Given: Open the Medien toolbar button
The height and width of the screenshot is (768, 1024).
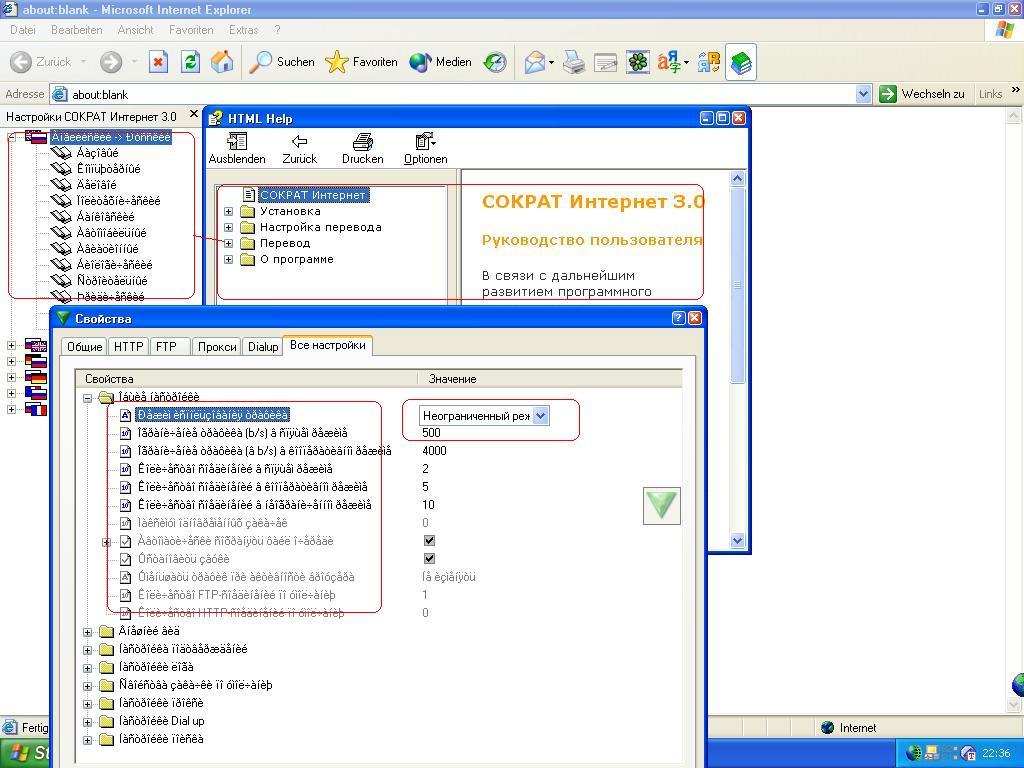Looking at the screenshot, I should [440, 62].
